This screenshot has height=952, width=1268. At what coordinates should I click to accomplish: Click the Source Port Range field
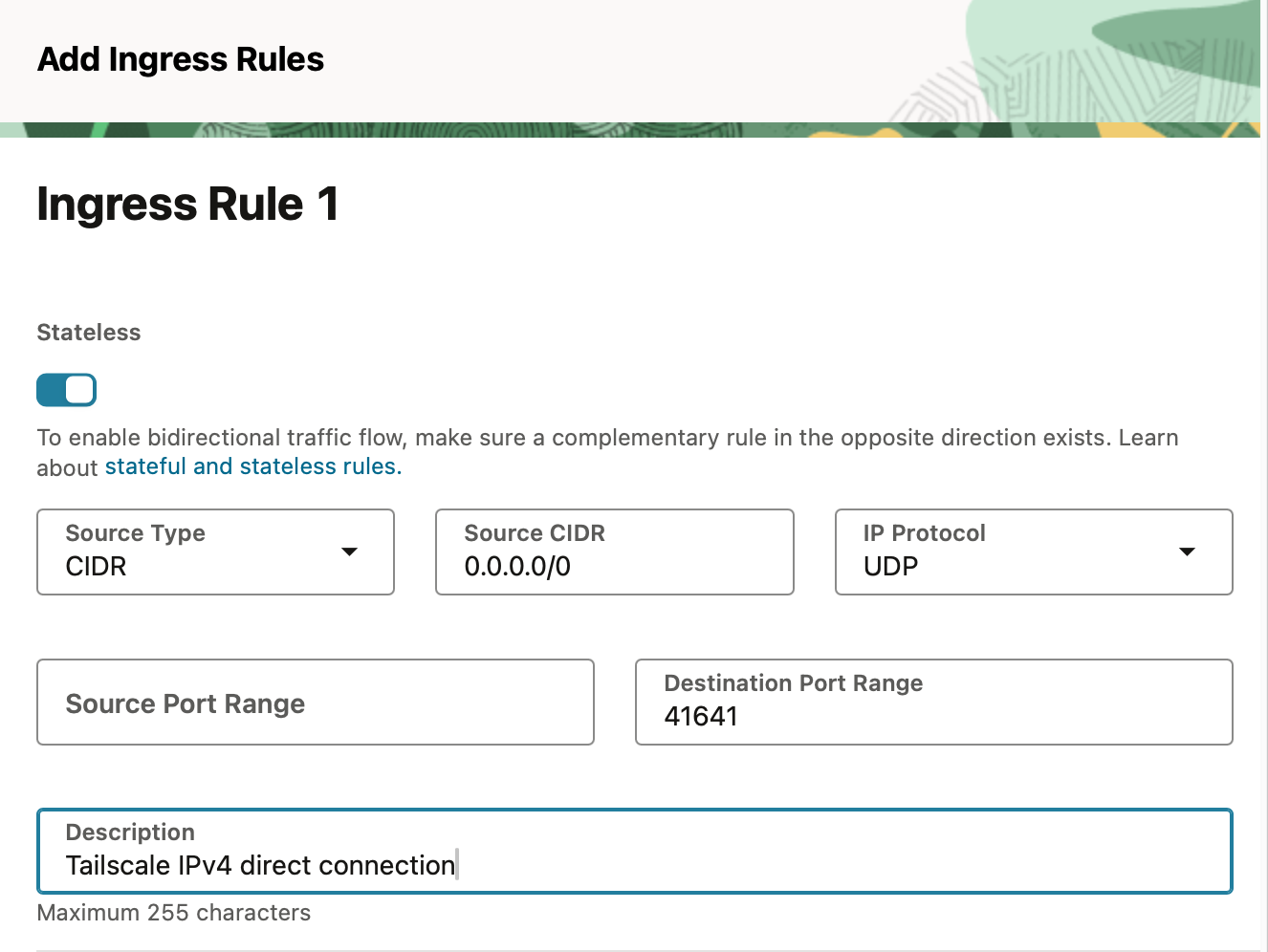pos(316,703)
